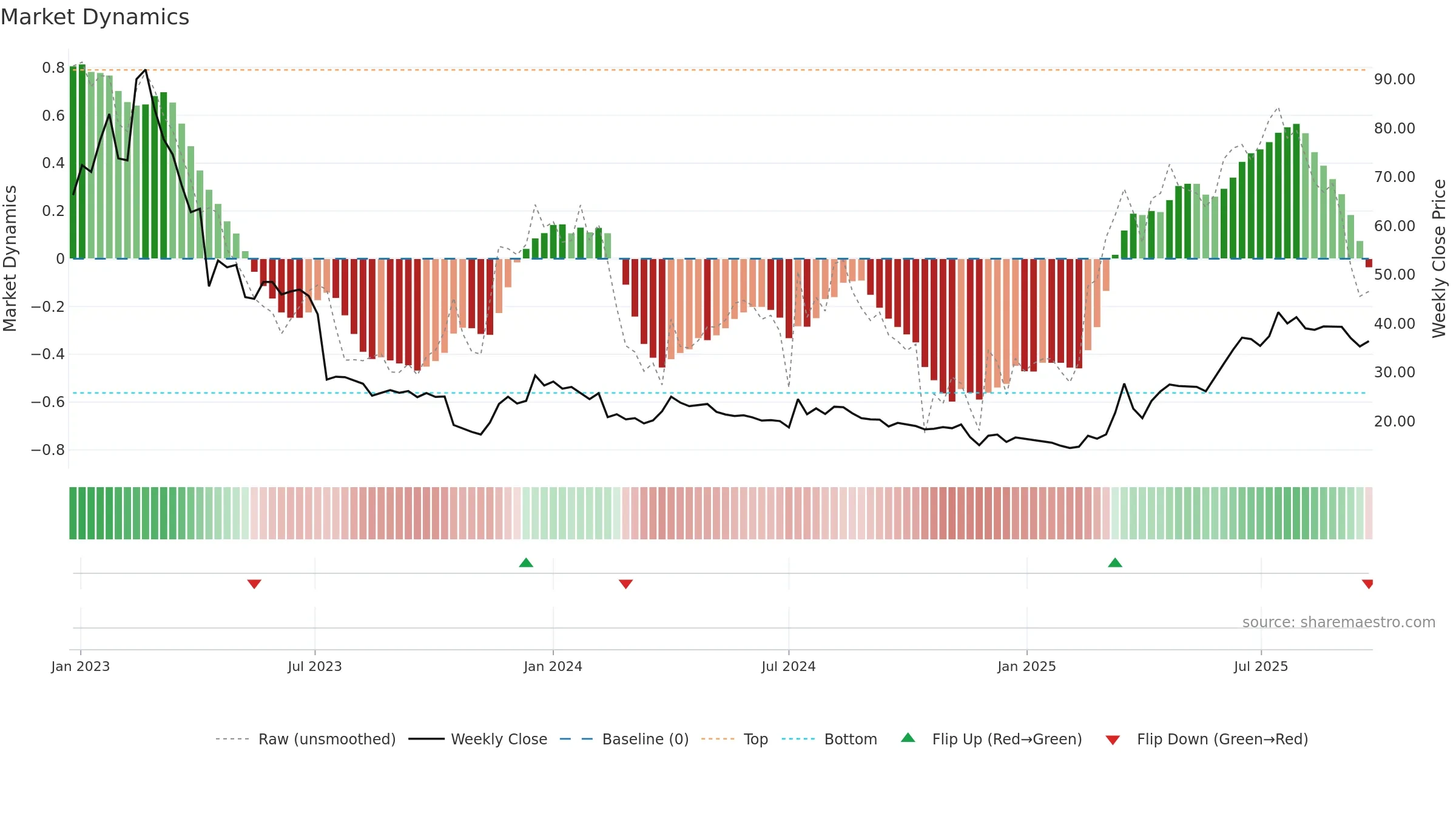
Task: Click the source: sharemaestro.com text
Action: pyautogui.click(x=1339, y=622)
